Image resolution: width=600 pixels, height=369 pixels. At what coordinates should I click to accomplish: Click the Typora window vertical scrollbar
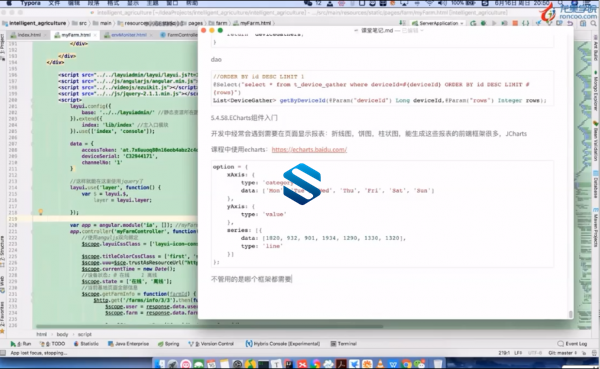(x=571, y=314)
